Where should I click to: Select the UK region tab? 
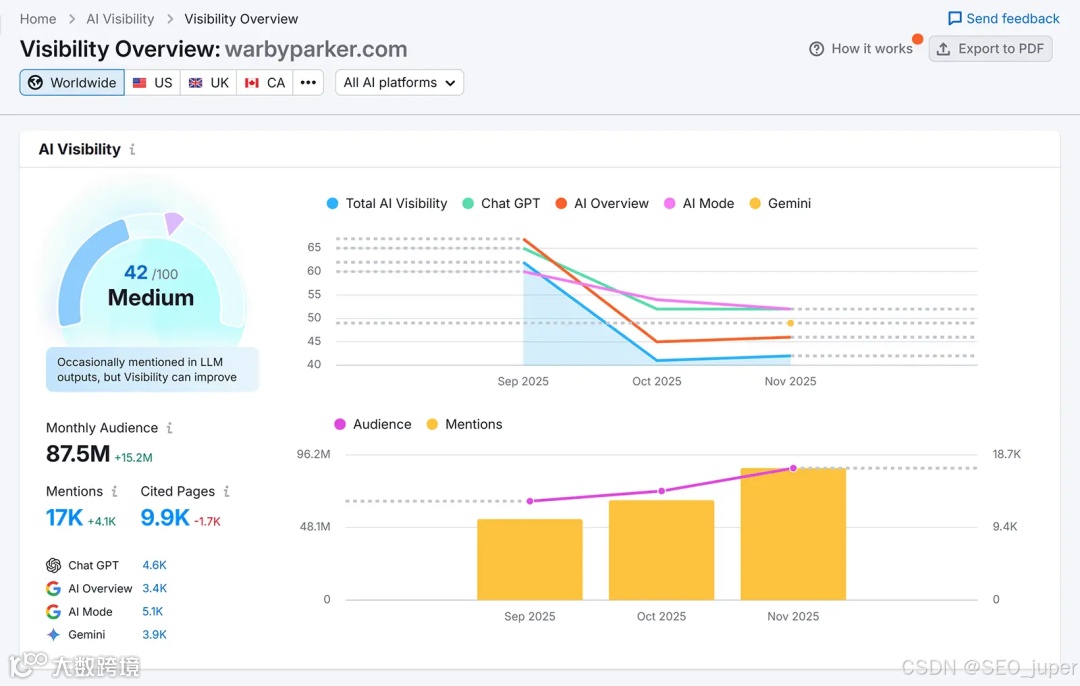coord(209,83)
